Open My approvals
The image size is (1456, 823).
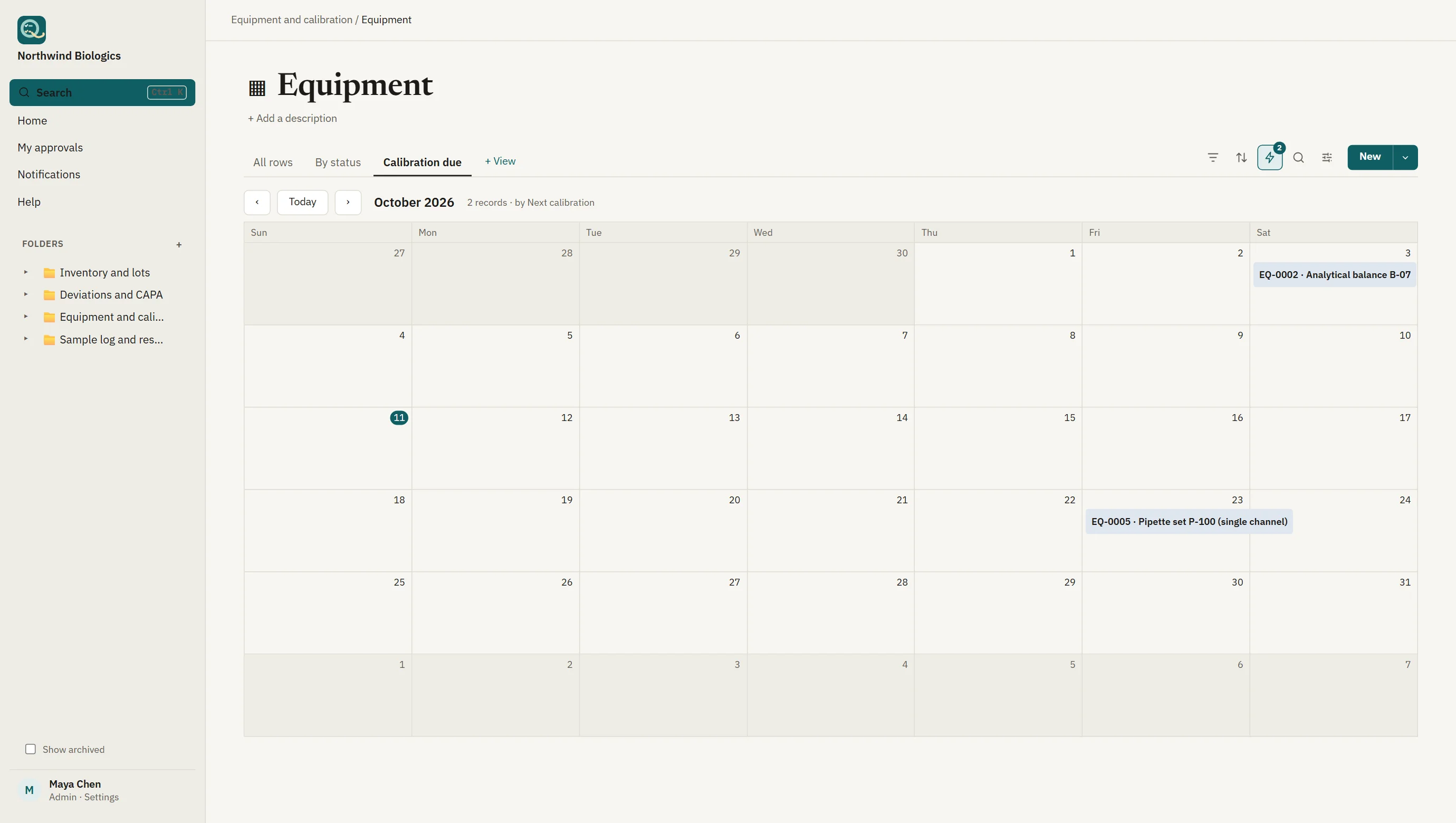(x=50, y=148)
